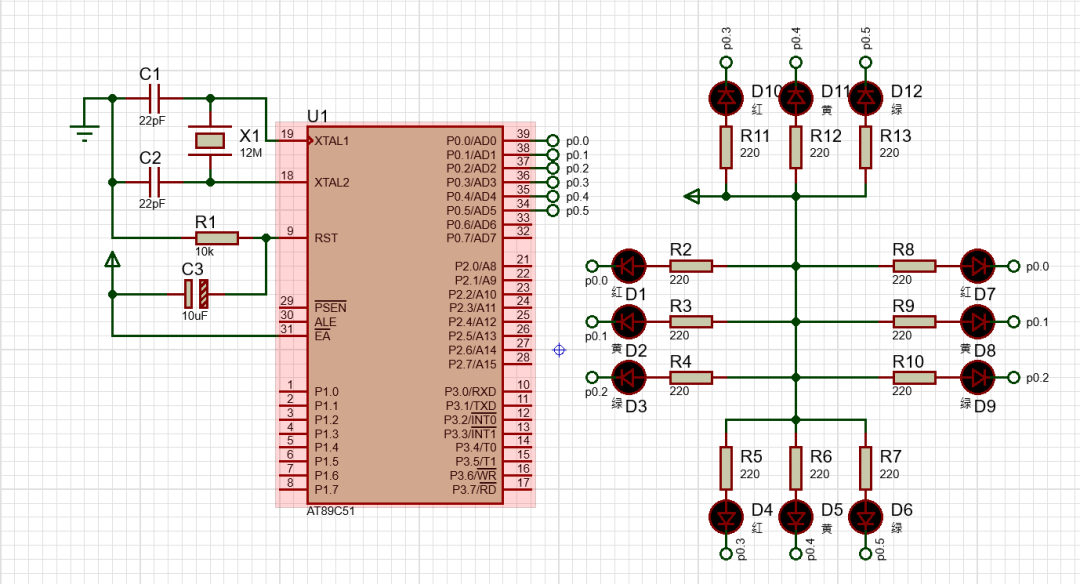Click the power arrow left of R11
The image size is (1080, 584).
(x=692, y=196)
